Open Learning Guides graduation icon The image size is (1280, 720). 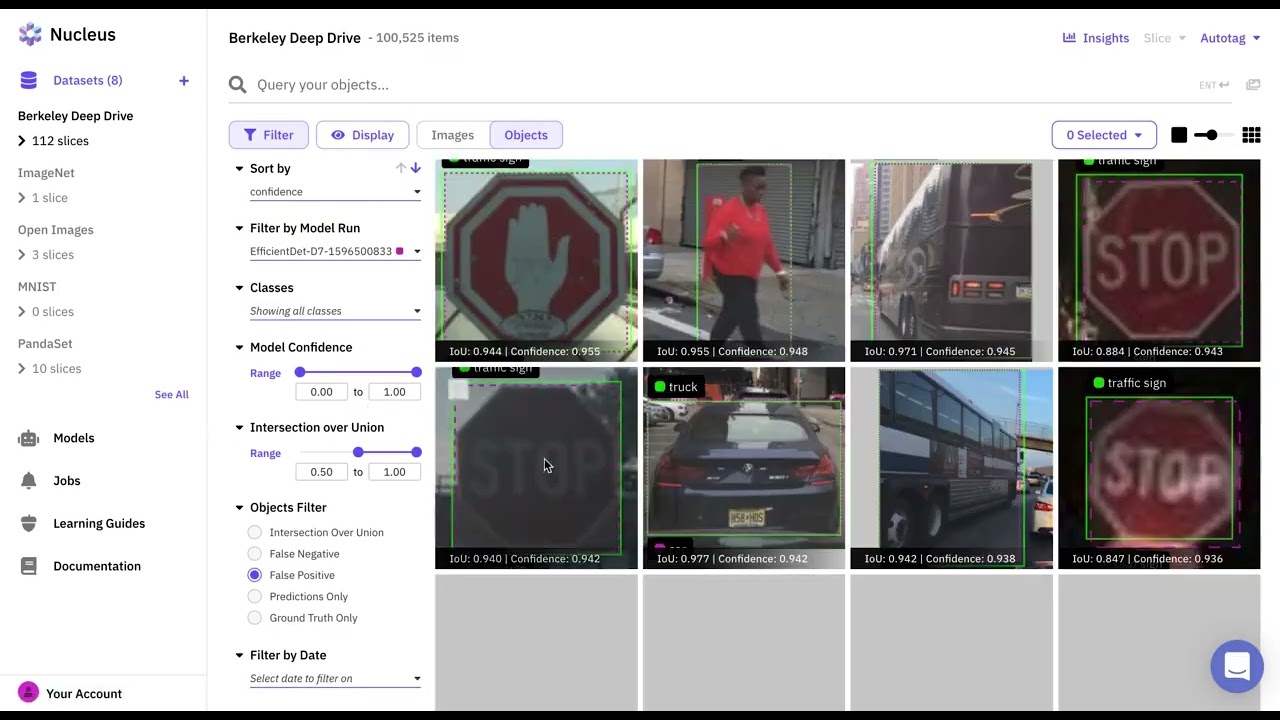click(29, 523)
